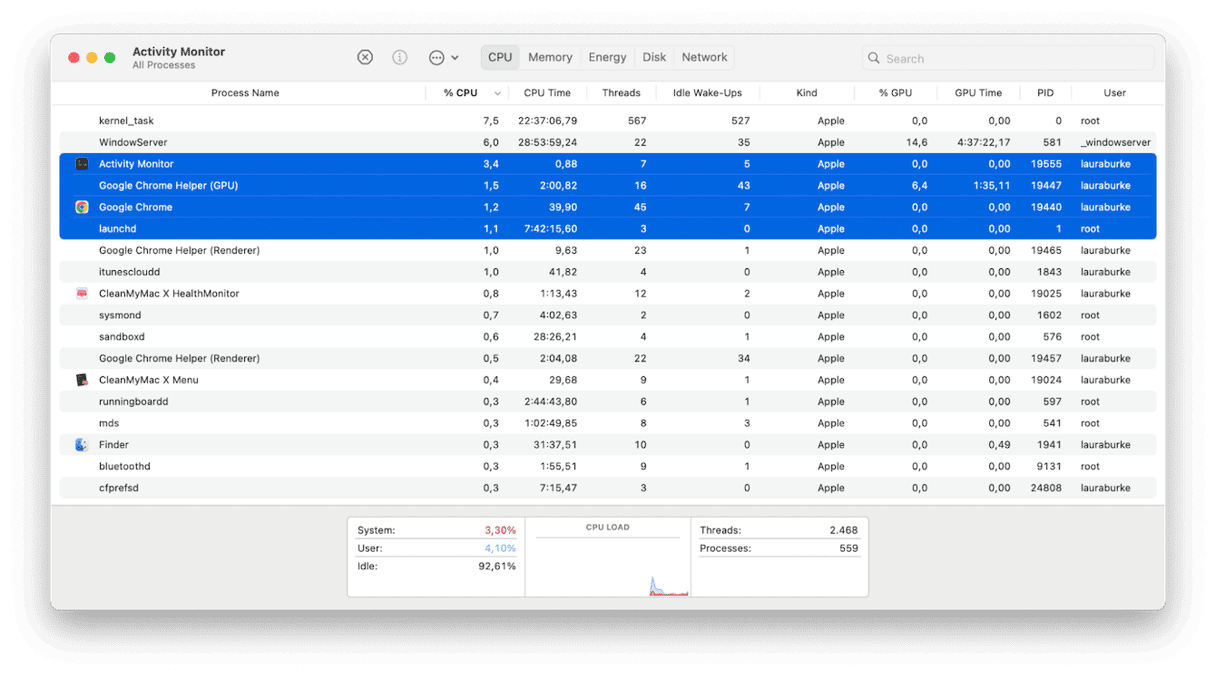Open the Network tab

coord(703,57)
